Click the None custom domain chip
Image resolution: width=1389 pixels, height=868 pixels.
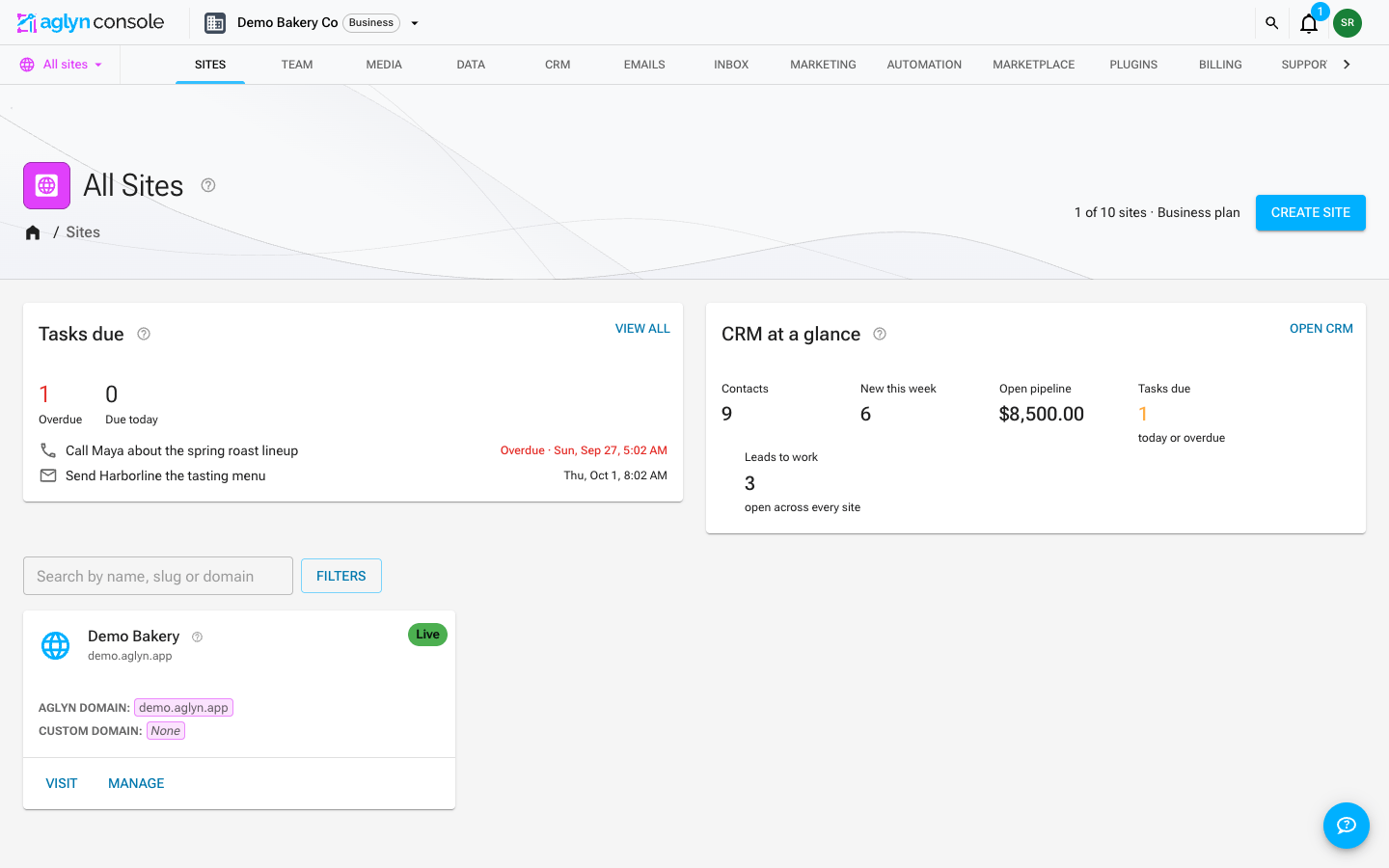click(x=166, y=731)
